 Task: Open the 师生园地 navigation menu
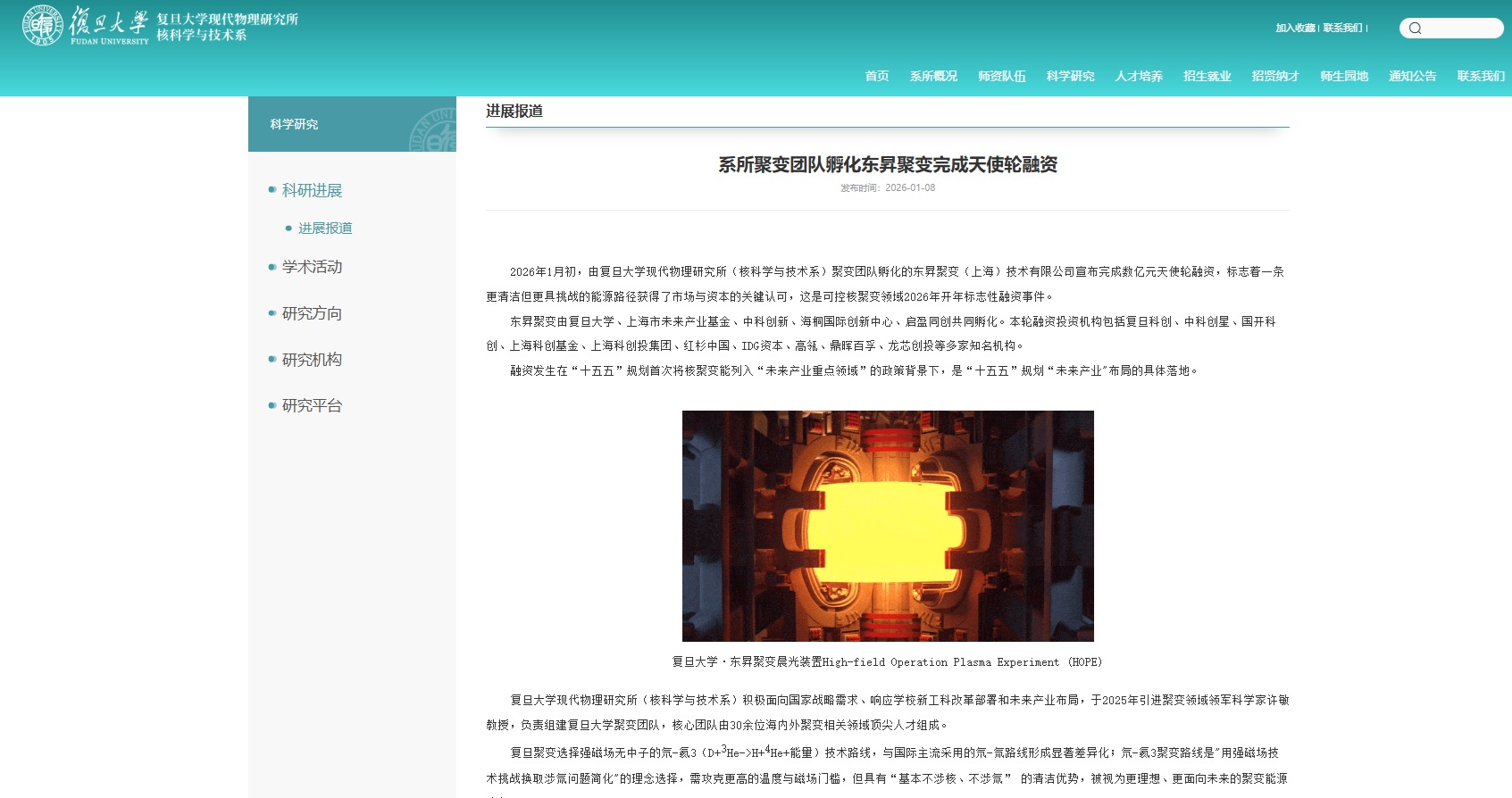(x=1344, y=76)
